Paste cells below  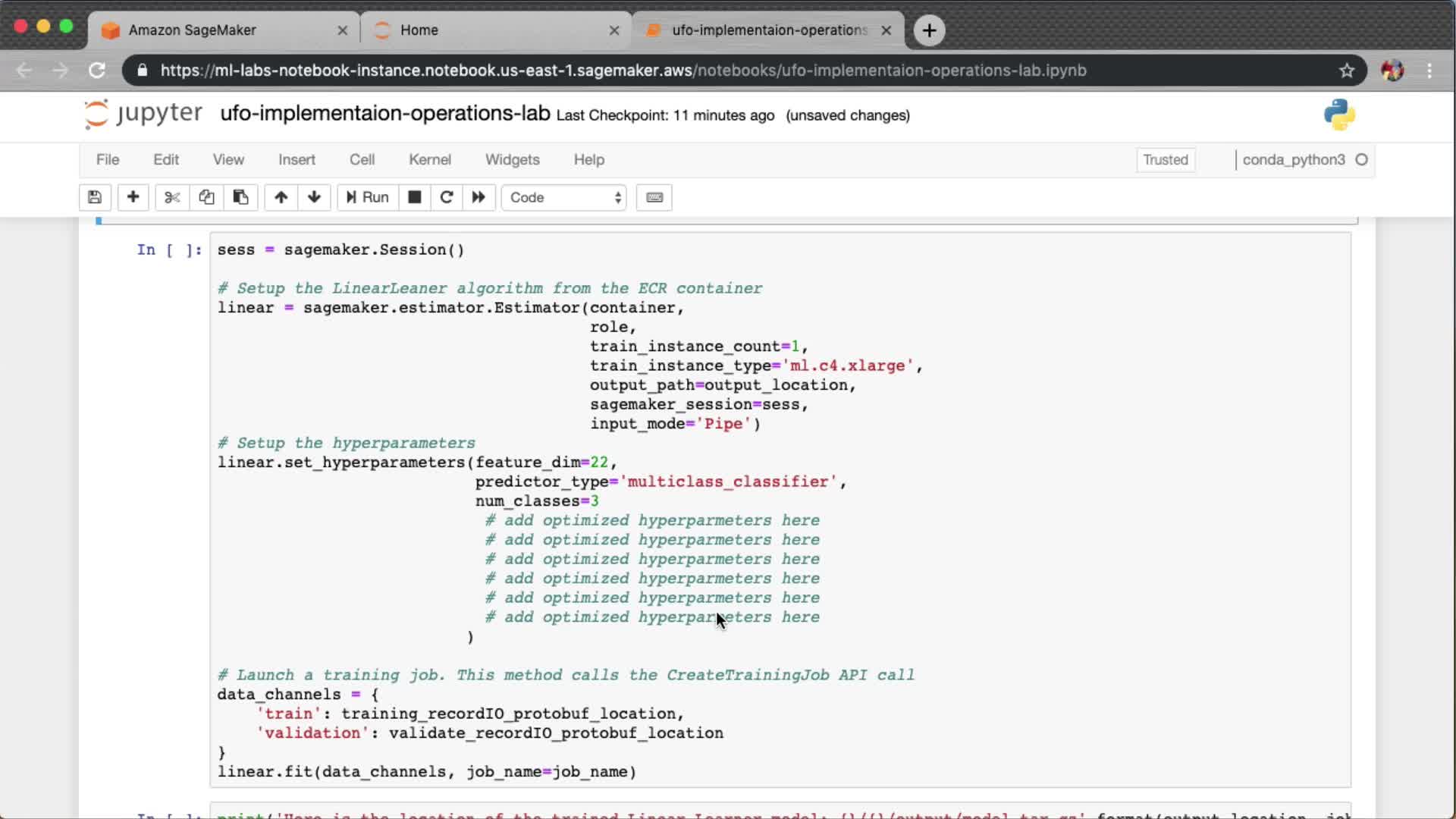tap(240, 197)
